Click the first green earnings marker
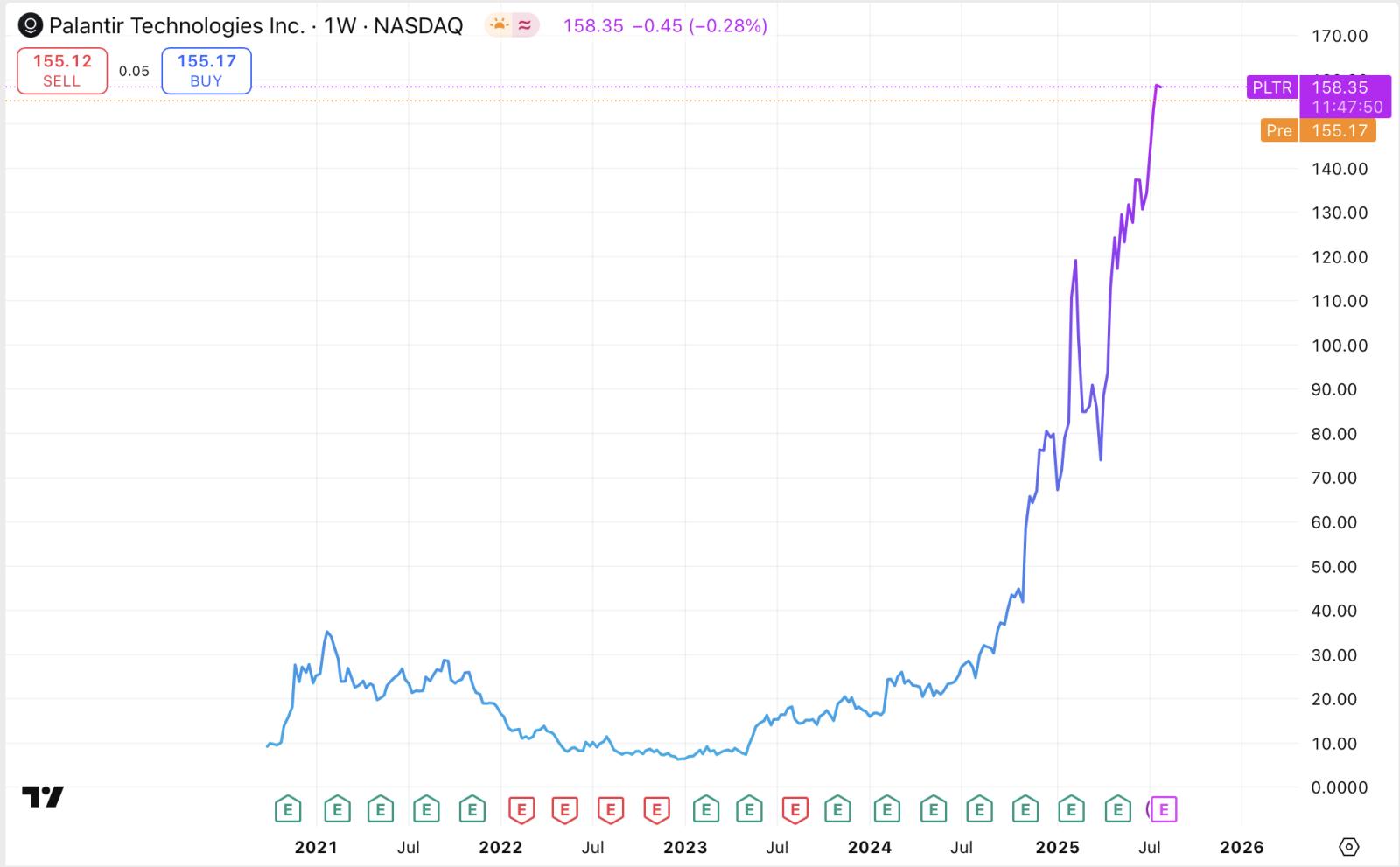The height and width of the screenshot is (867, 1400). pyautogui.click(x=288, y=810)
